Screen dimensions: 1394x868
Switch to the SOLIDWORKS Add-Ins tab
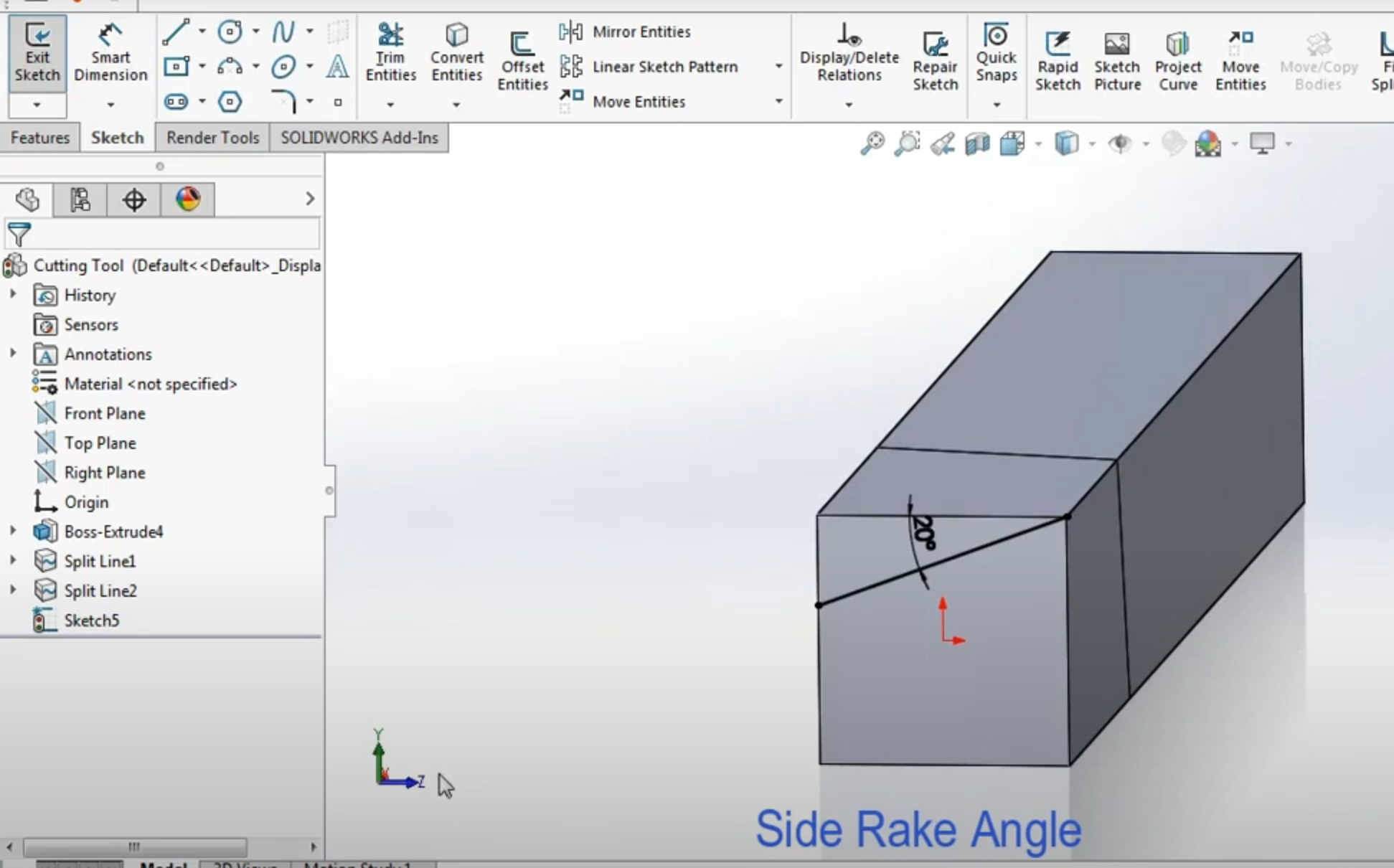click(359, 138)
